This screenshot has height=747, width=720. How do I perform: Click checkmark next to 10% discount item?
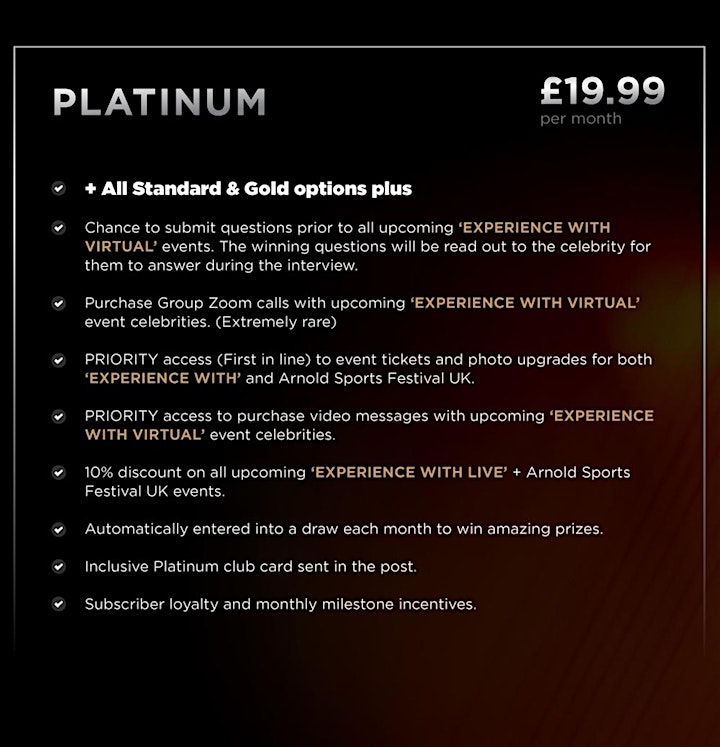59,473
